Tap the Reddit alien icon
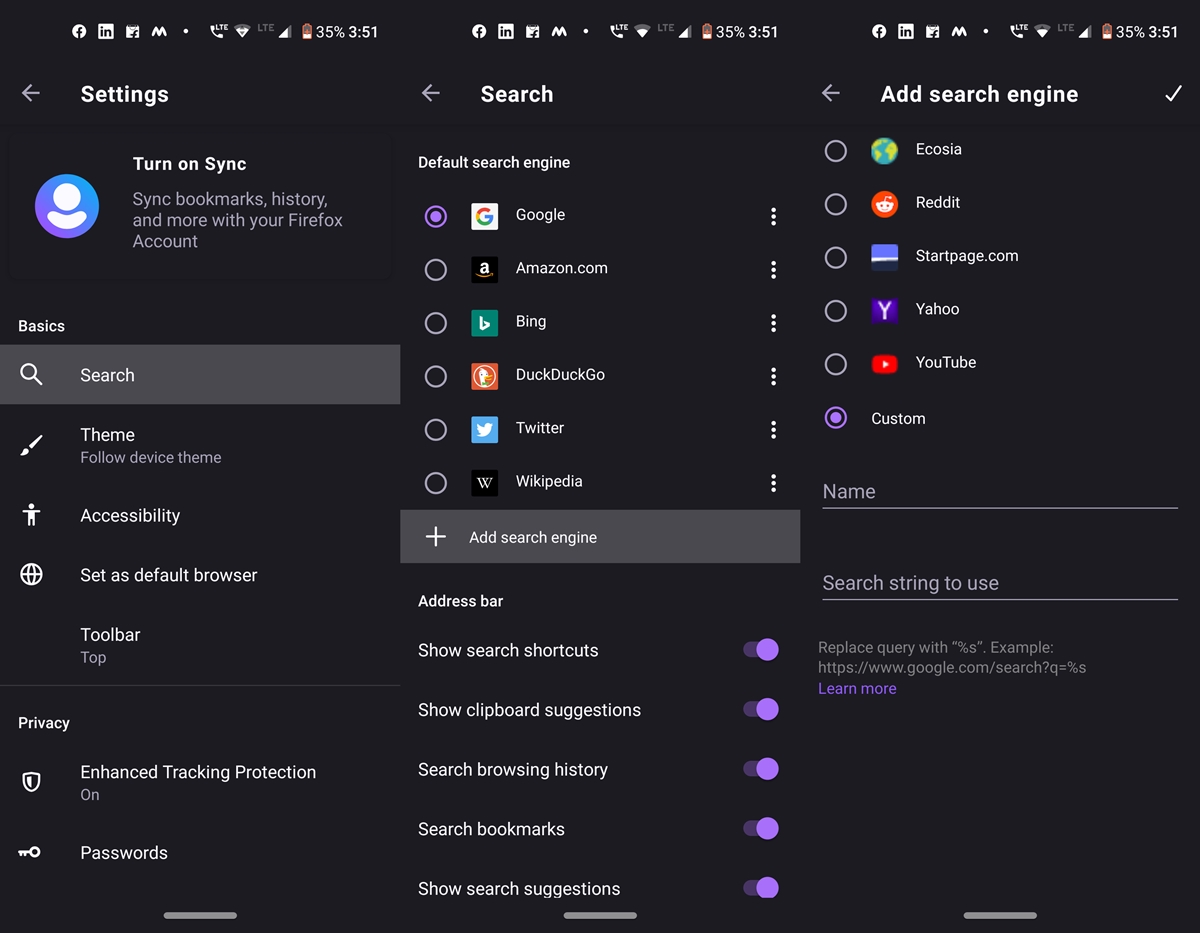The height and width of the screenshot is (933, 1200). [885, 204]
